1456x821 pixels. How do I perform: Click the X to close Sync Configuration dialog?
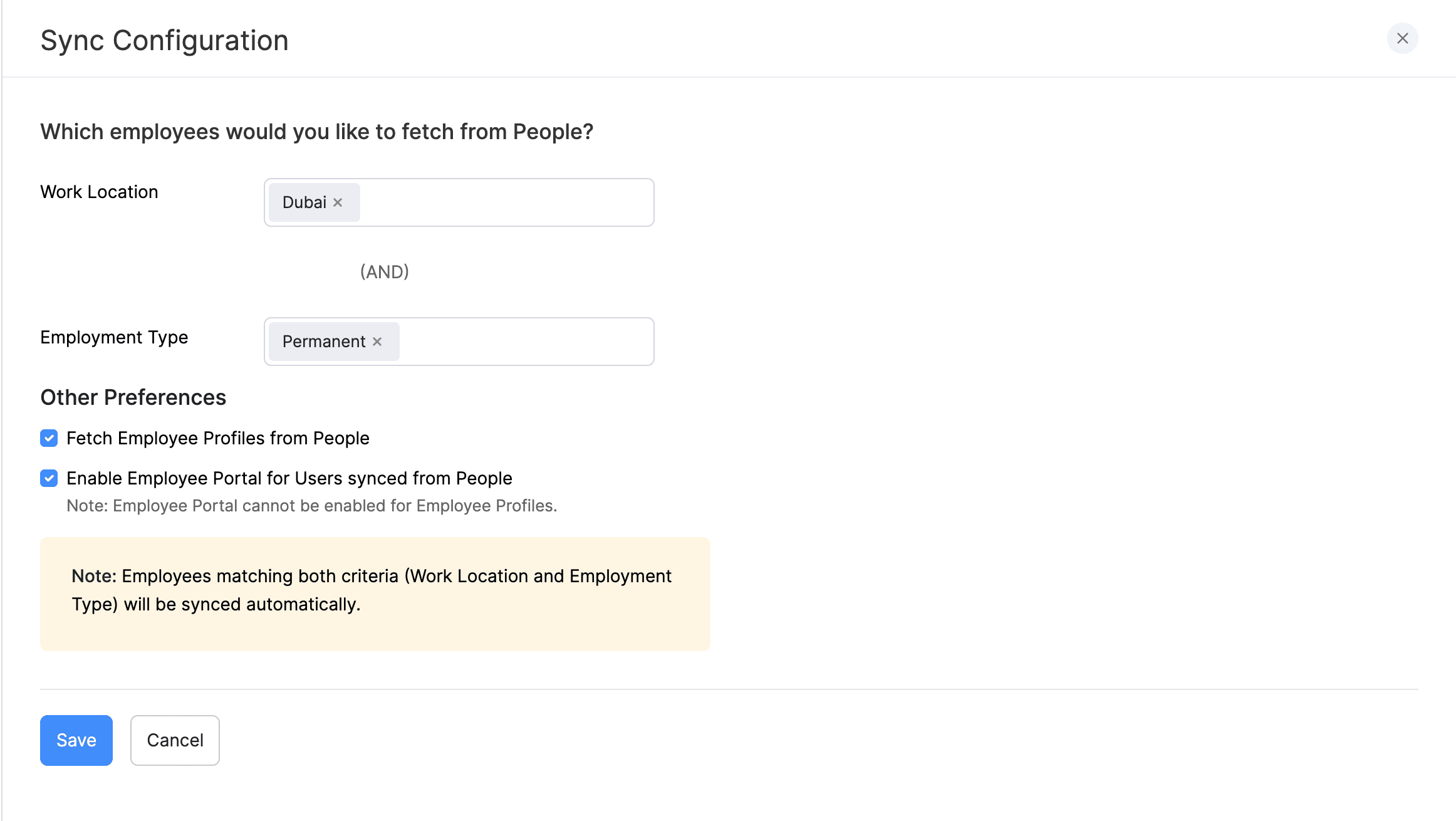point(1403,38)
